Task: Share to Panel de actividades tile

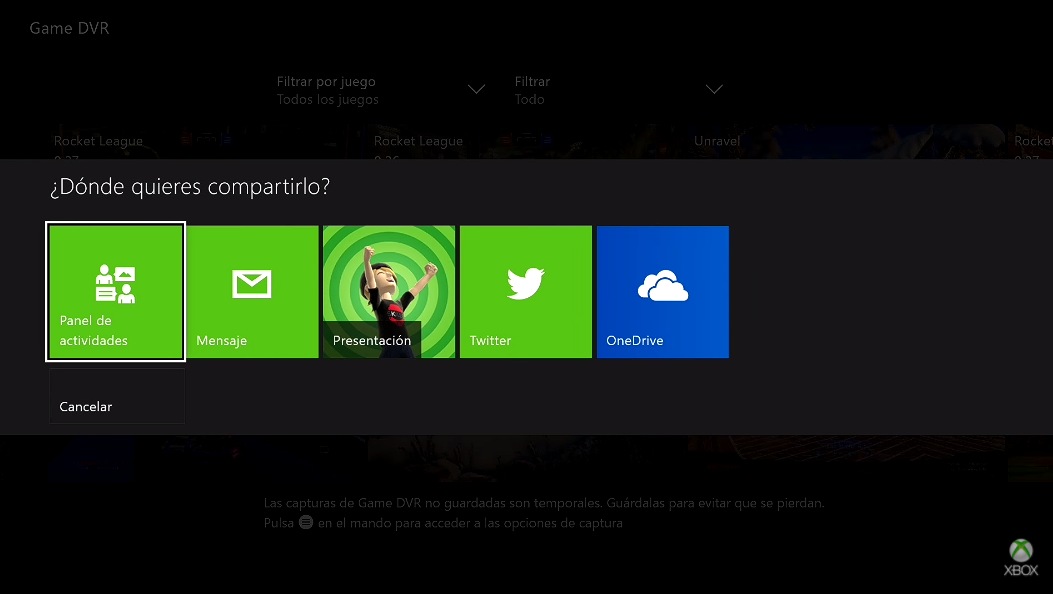Action: tap(116, 291)
